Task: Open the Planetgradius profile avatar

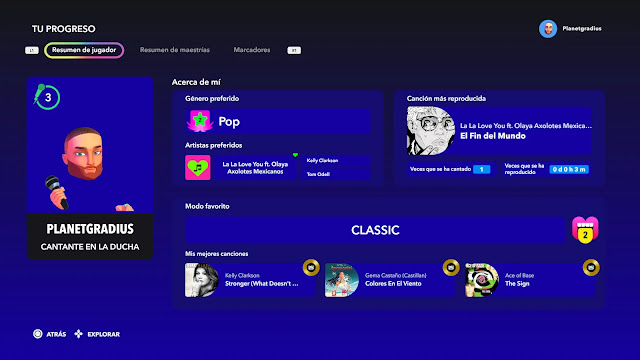Action: point(548,29)
